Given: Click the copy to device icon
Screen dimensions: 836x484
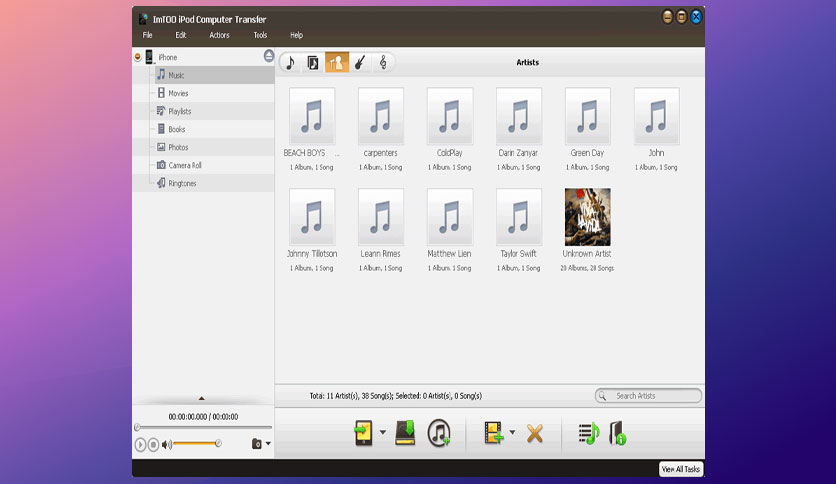Looking at the screenshot, I should click(364, 433).
